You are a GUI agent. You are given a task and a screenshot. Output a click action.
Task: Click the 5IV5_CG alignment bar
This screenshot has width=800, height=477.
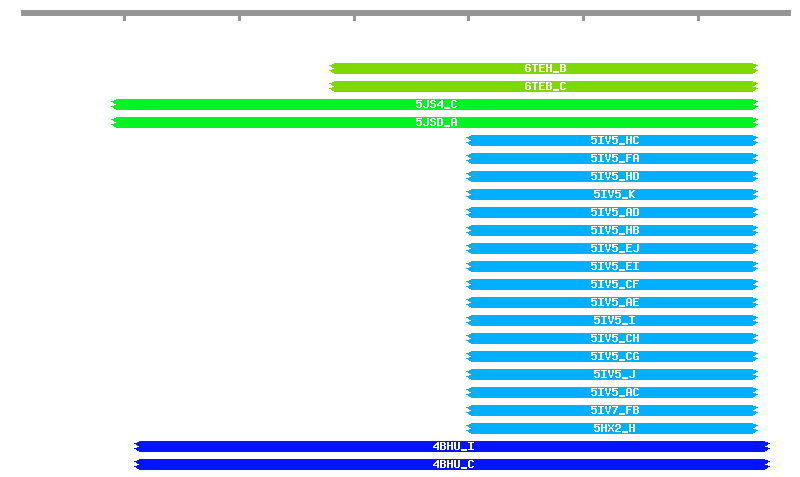tap(612, 357)
